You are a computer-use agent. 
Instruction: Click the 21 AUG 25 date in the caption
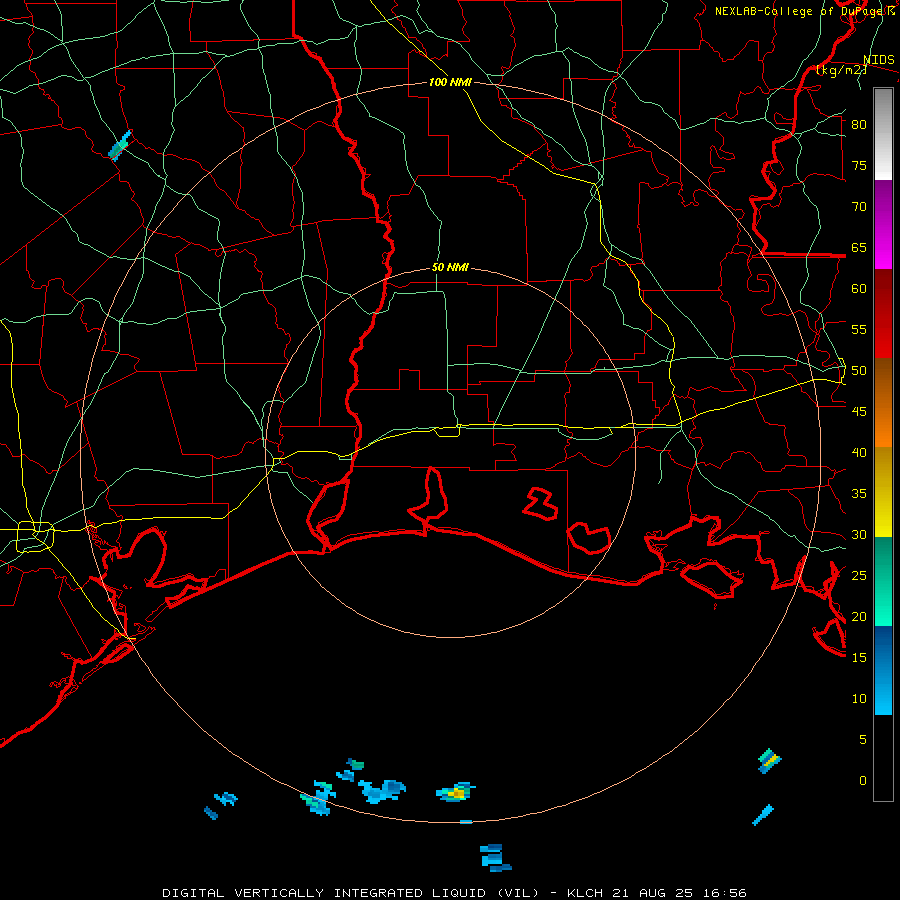pyautogui.click(x=656, y=893)
